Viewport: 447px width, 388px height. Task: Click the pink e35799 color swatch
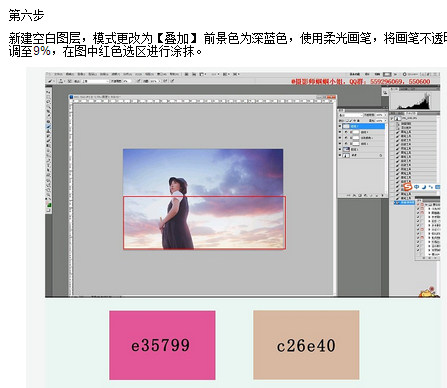click(x=162, y=345)
